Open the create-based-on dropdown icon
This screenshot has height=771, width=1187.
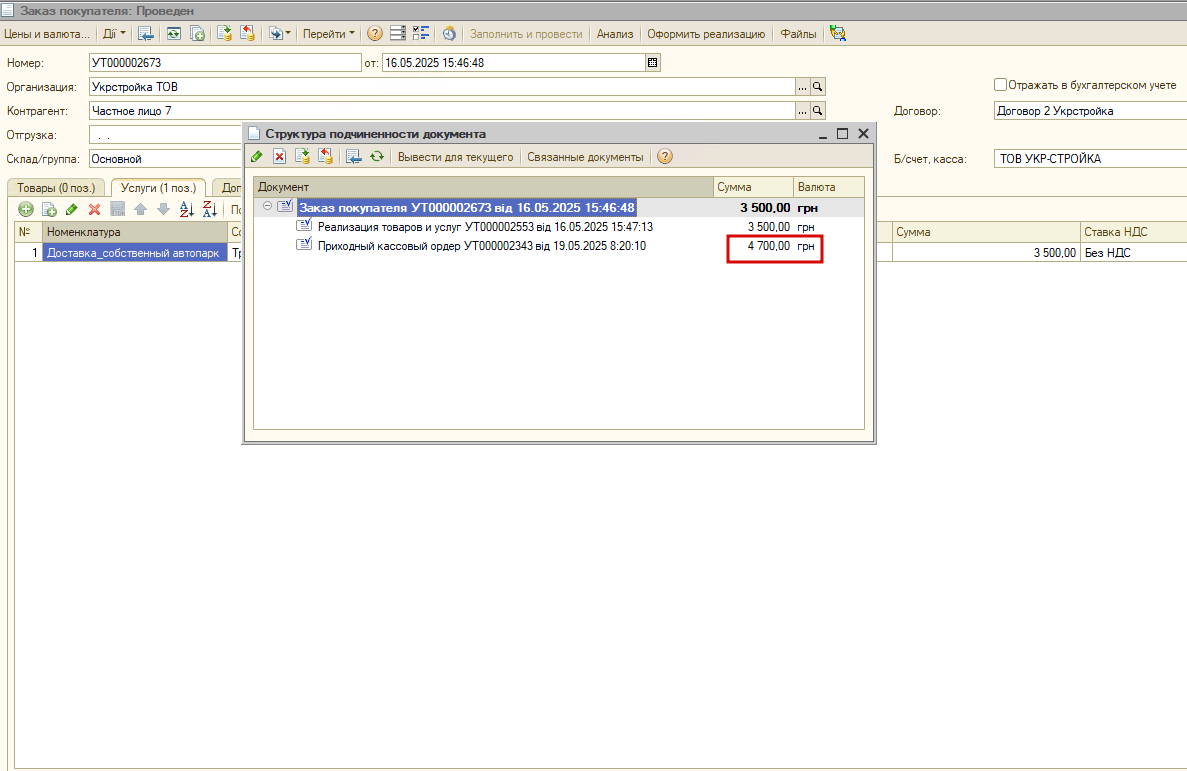(x=279, y=34)
